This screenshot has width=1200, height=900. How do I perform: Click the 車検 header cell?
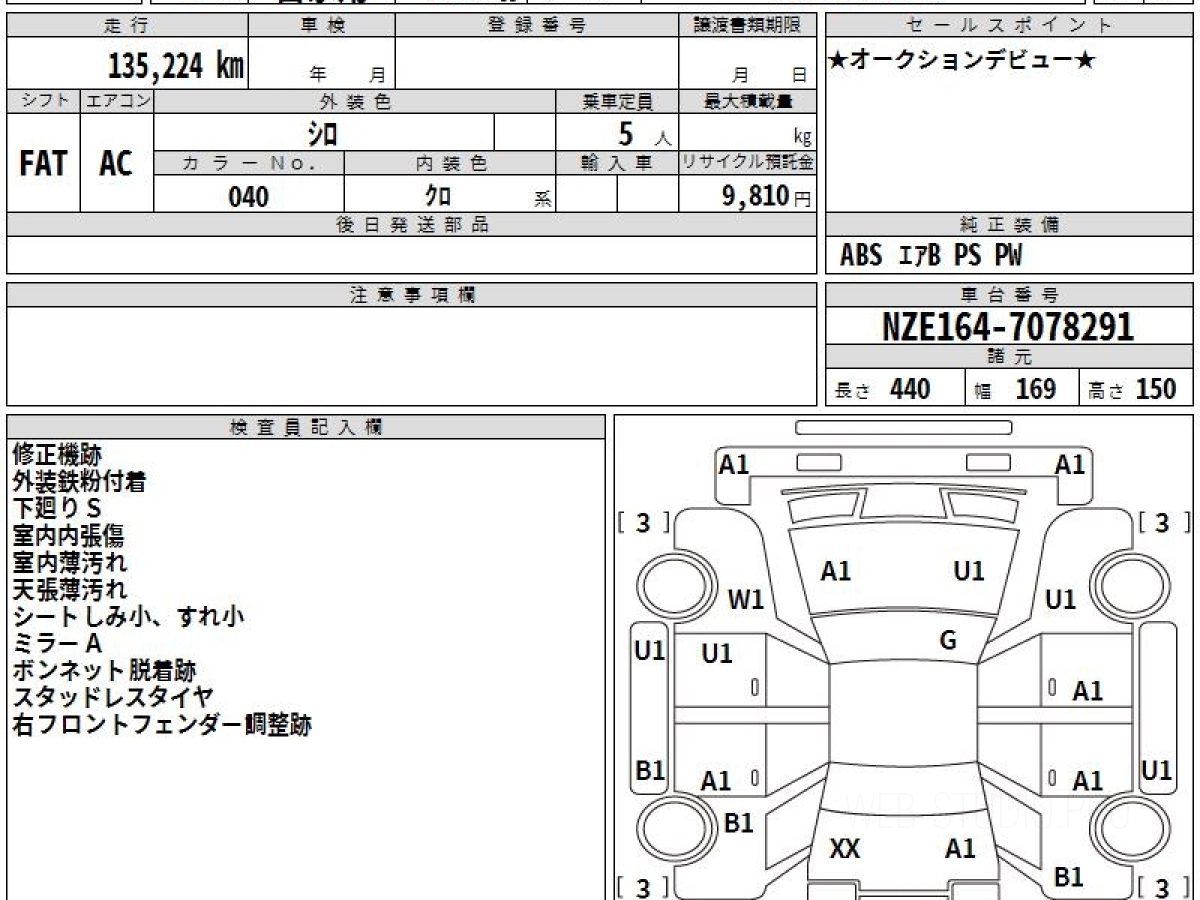[322, 26]
